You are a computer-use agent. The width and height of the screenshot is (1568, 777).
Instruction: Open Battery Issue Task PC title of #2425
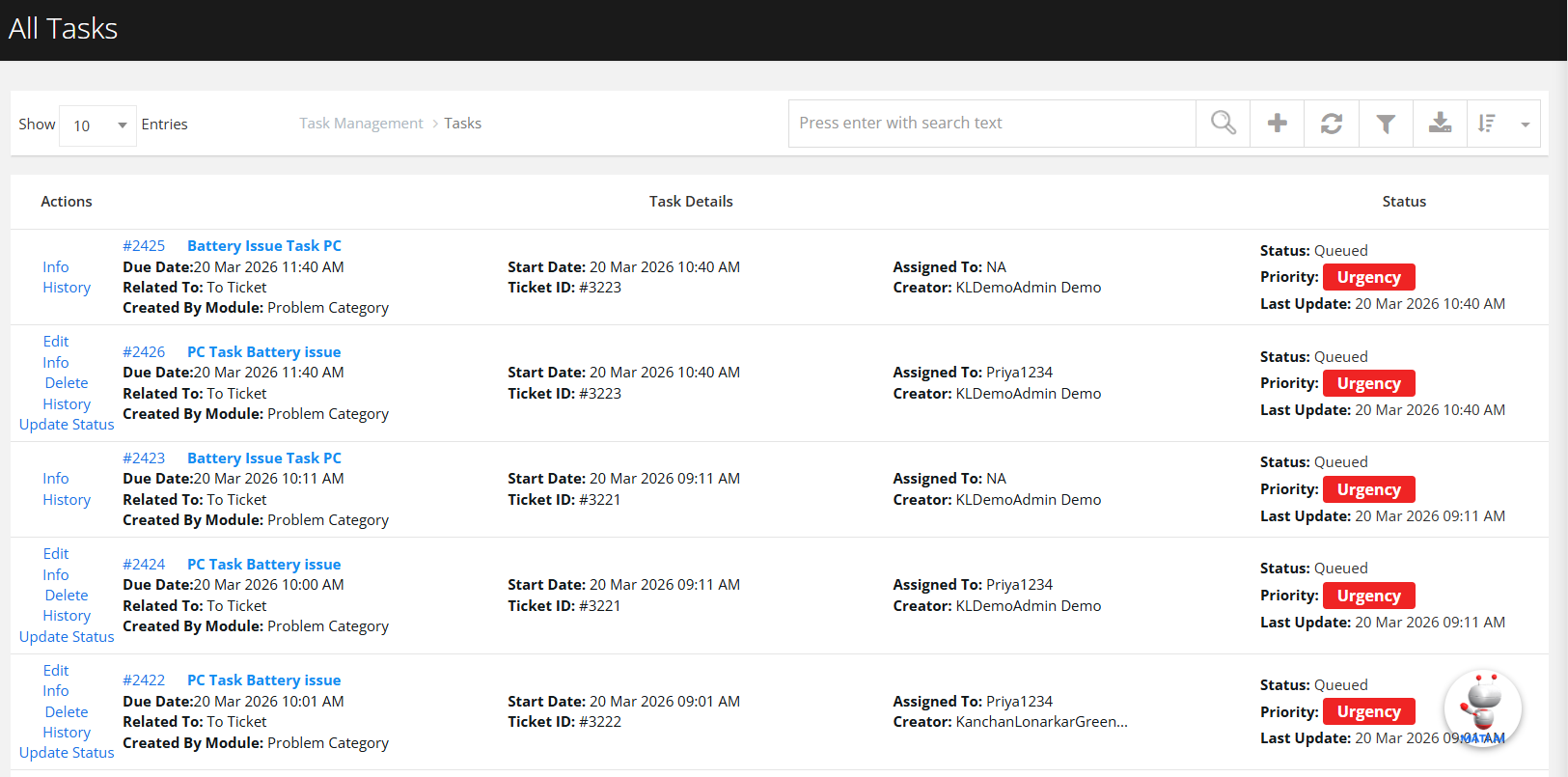click(x=264, y=246)
